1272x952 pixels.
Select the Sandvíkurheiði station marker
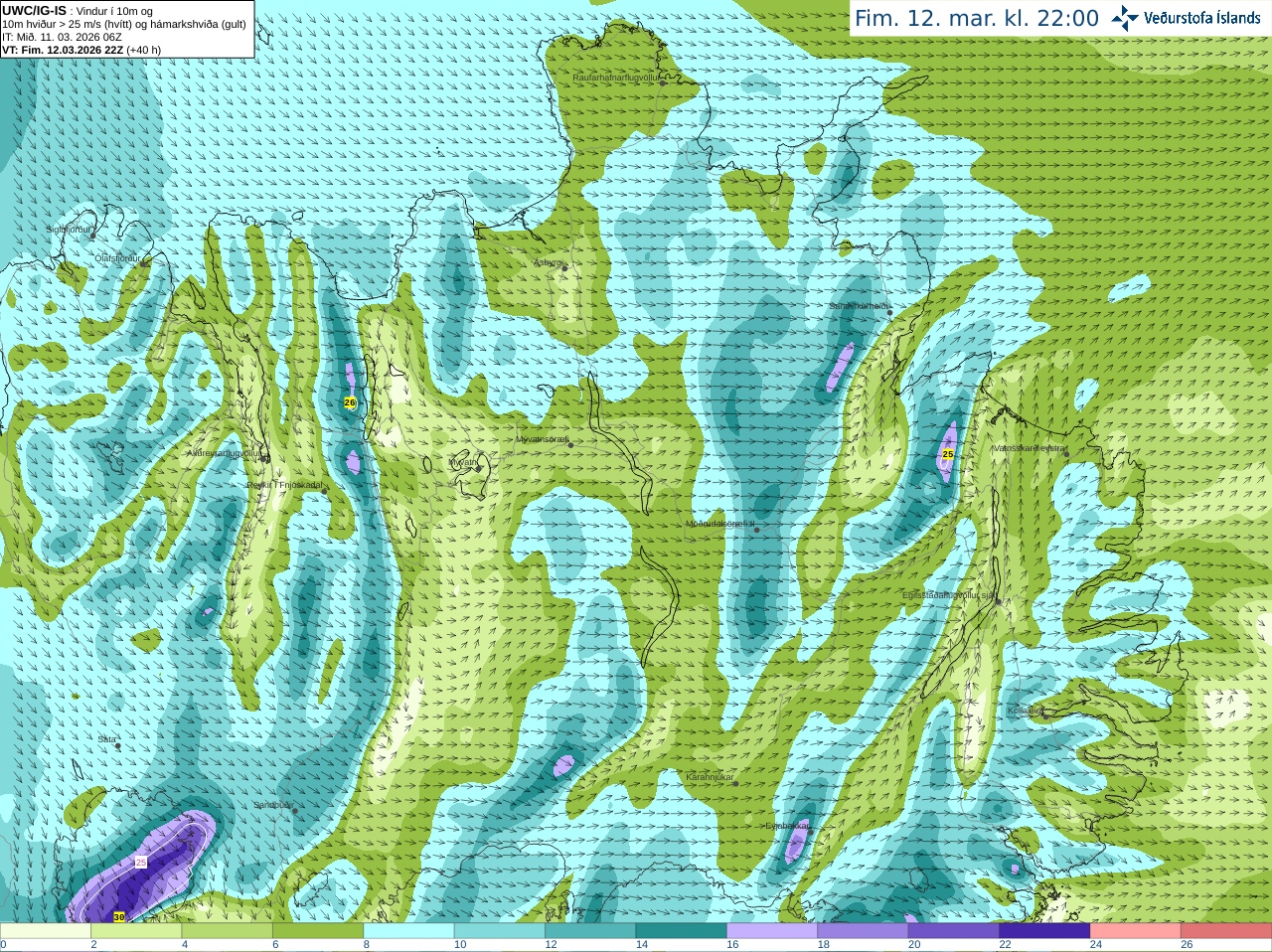[x=890, y=313]
